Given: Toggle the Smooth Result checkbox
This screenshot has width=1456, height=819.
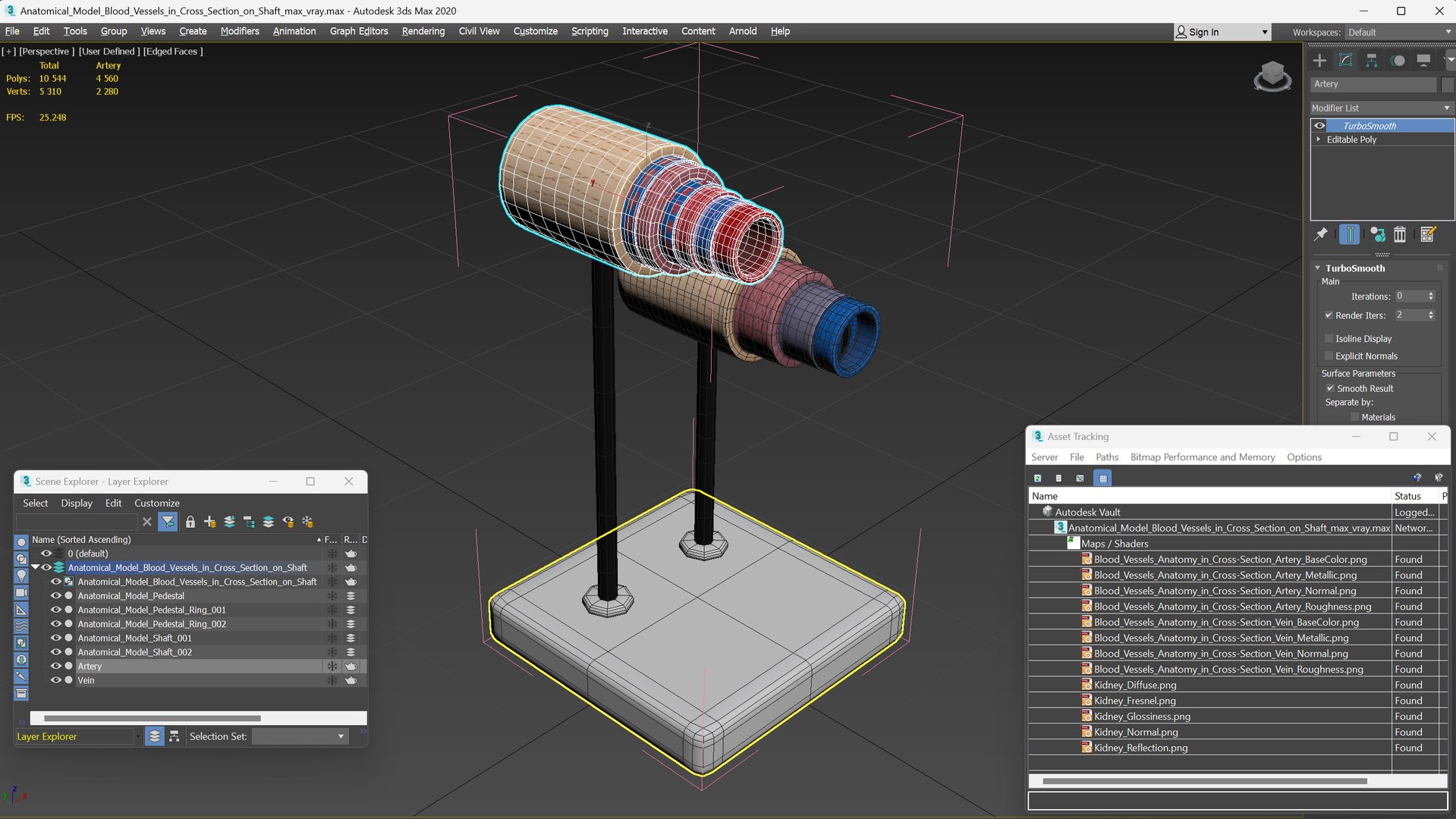Looking at the screenshot, I should point(1330,388).
